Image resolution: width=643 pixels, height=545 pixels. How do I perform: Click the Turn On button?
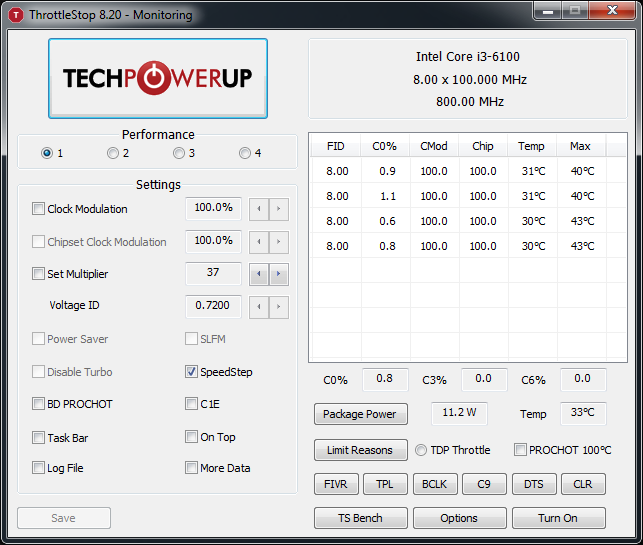coord(559,518)
